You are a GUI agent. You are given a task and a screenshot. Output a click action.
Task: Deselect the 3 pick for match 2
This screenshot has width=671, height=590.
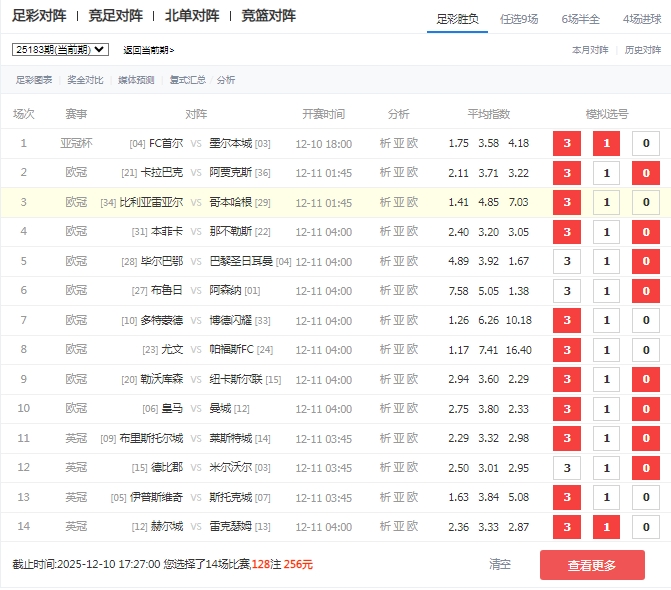click(567, 173)
